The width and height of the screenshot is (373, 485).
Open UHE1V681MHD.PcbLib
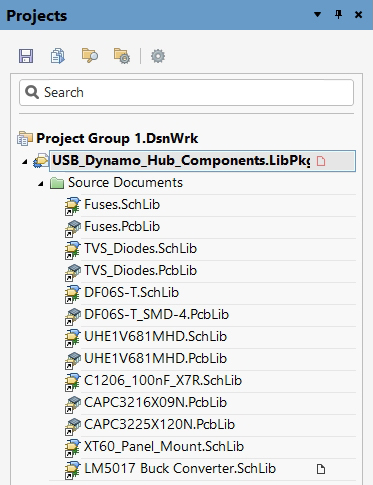tap(156, 359)
